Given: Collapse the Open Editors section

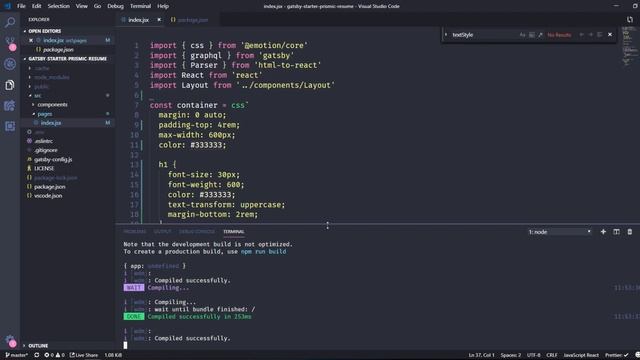Looking at the screenshot, I should pyautogui.click(x=44, y=31).
